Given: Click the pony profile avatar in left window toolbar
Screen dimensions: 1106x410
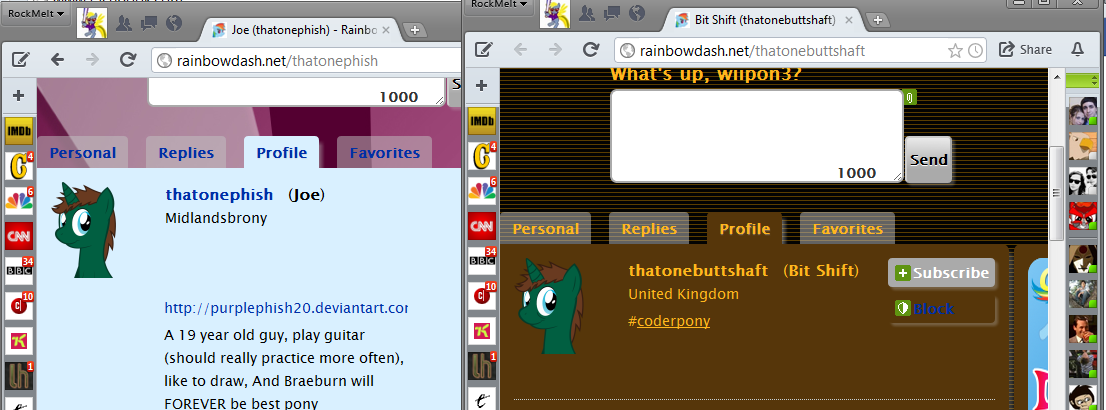Looking at the screenshot, I should point(92,23).
